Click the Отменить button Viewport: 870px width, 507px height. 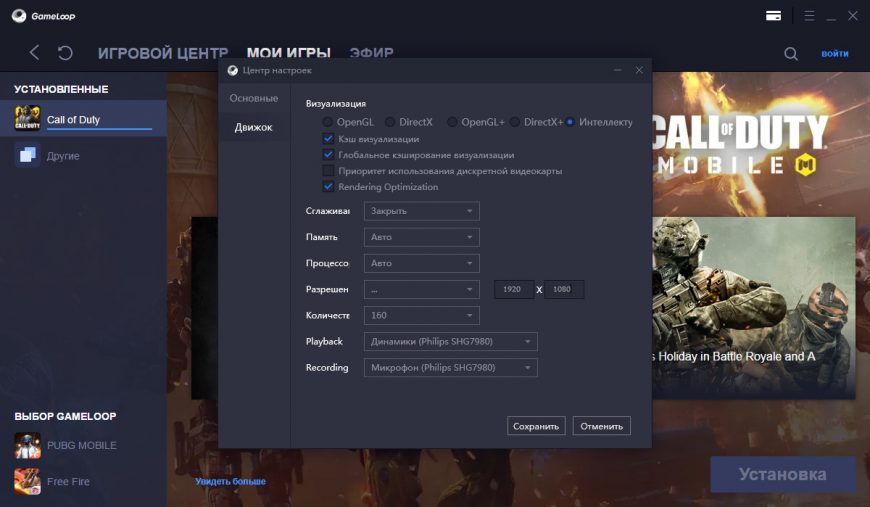[x=601, y=426]
